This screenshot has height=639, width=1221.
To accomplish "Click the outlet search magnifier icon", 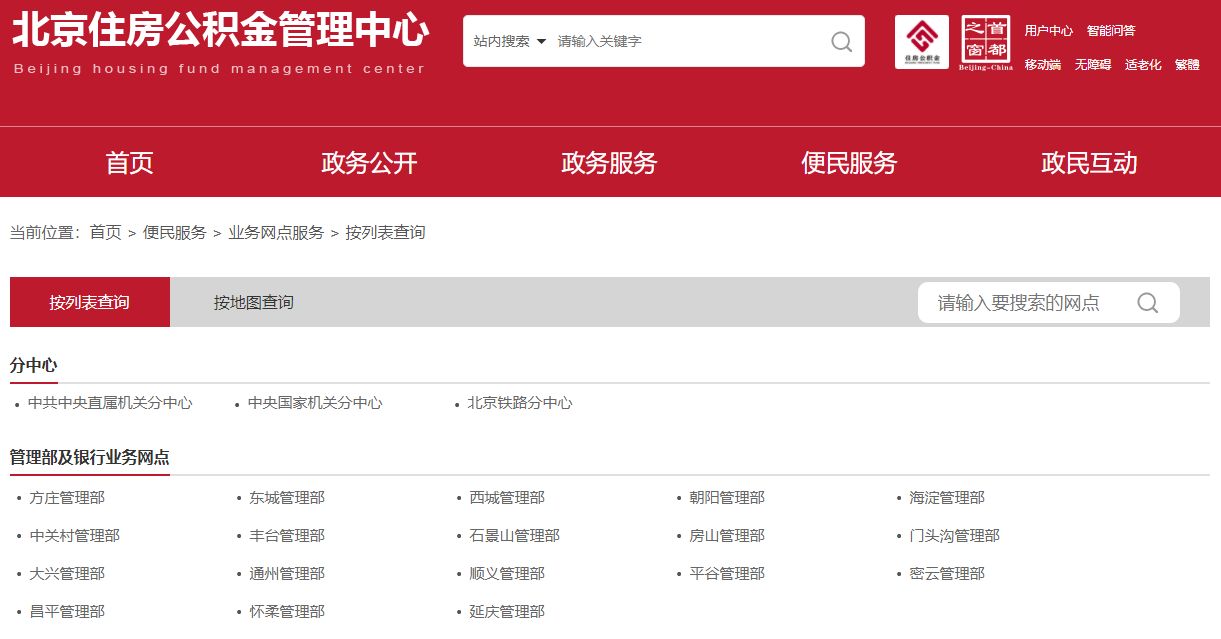I will 1147,303.
